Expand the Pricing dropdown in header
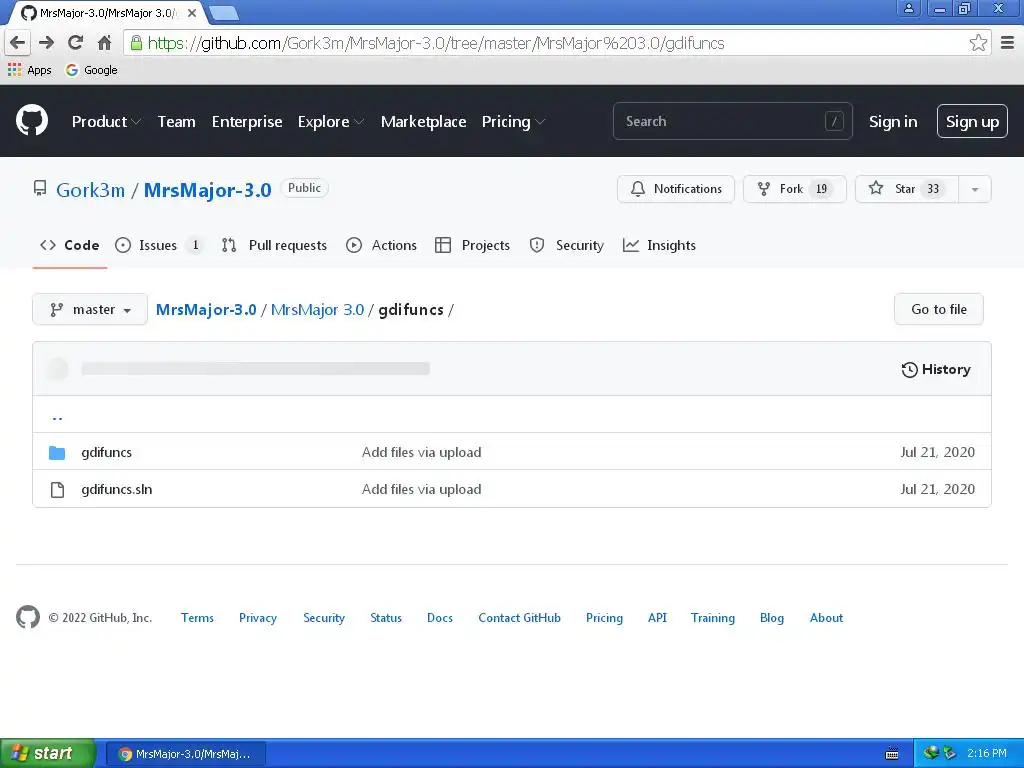Image resolution: width=1024 pixels, height=768 pixels. 513,121
